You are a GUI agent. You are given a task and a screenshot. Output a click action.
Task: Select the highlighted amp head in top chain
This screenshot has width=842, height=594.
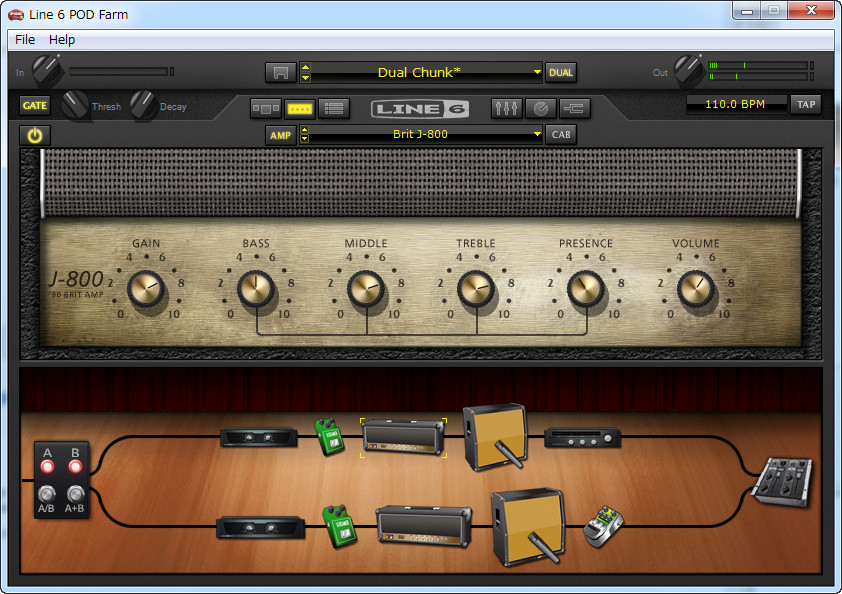pyautogui.click(x=403, y=437)
